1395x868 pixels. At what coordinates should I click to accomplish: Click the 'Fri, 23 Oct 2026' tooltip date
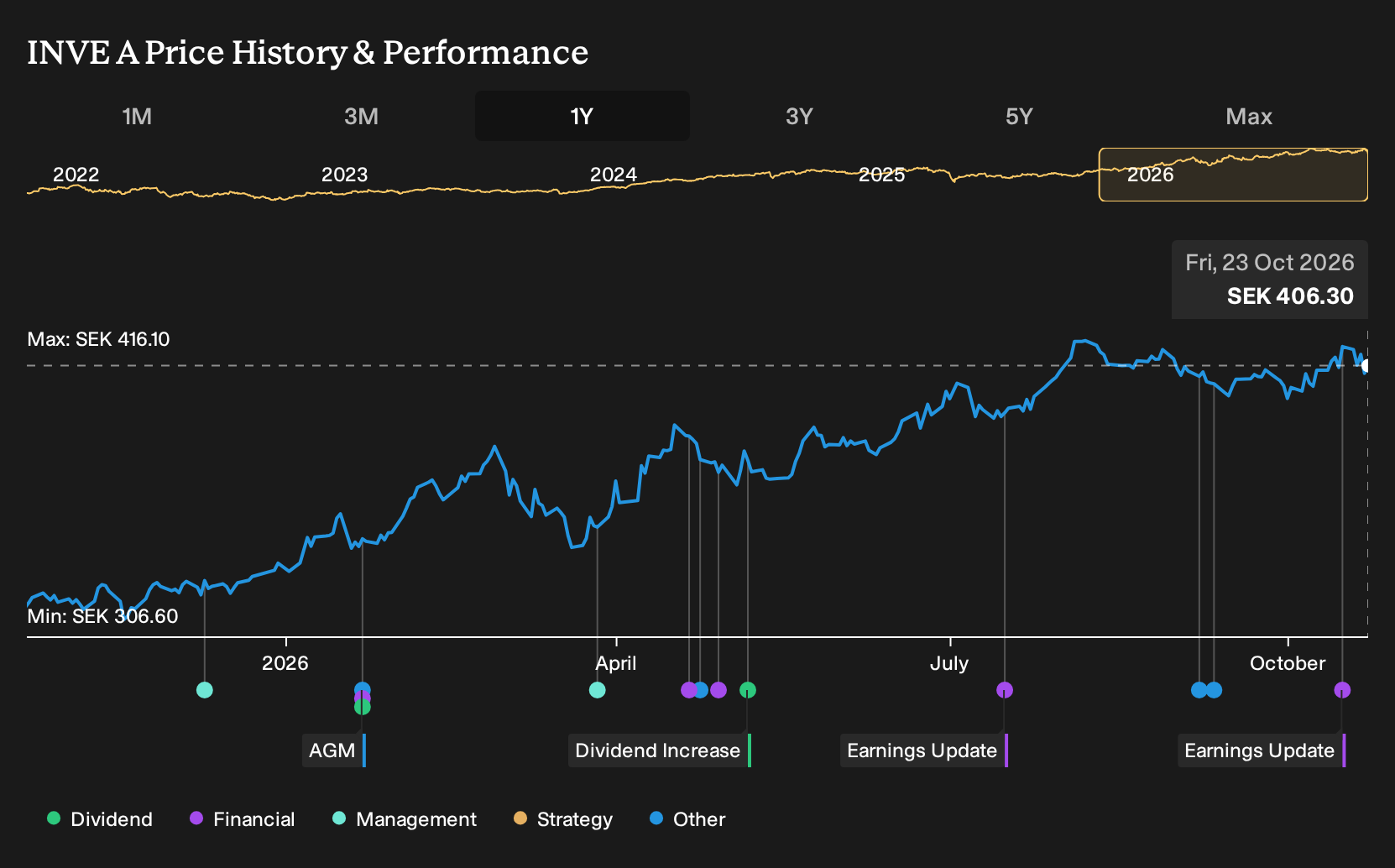(1270, 263)
